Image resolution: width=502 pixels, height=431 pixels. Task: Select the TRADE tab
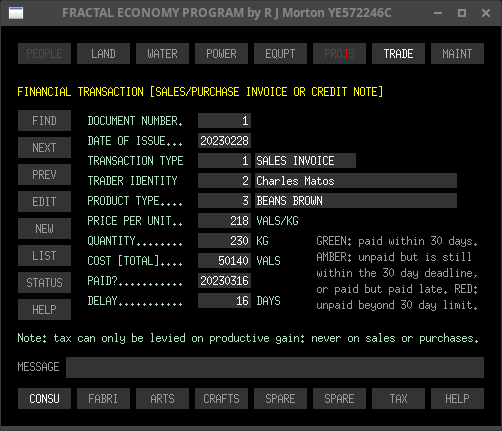click(x=398, y=53)
